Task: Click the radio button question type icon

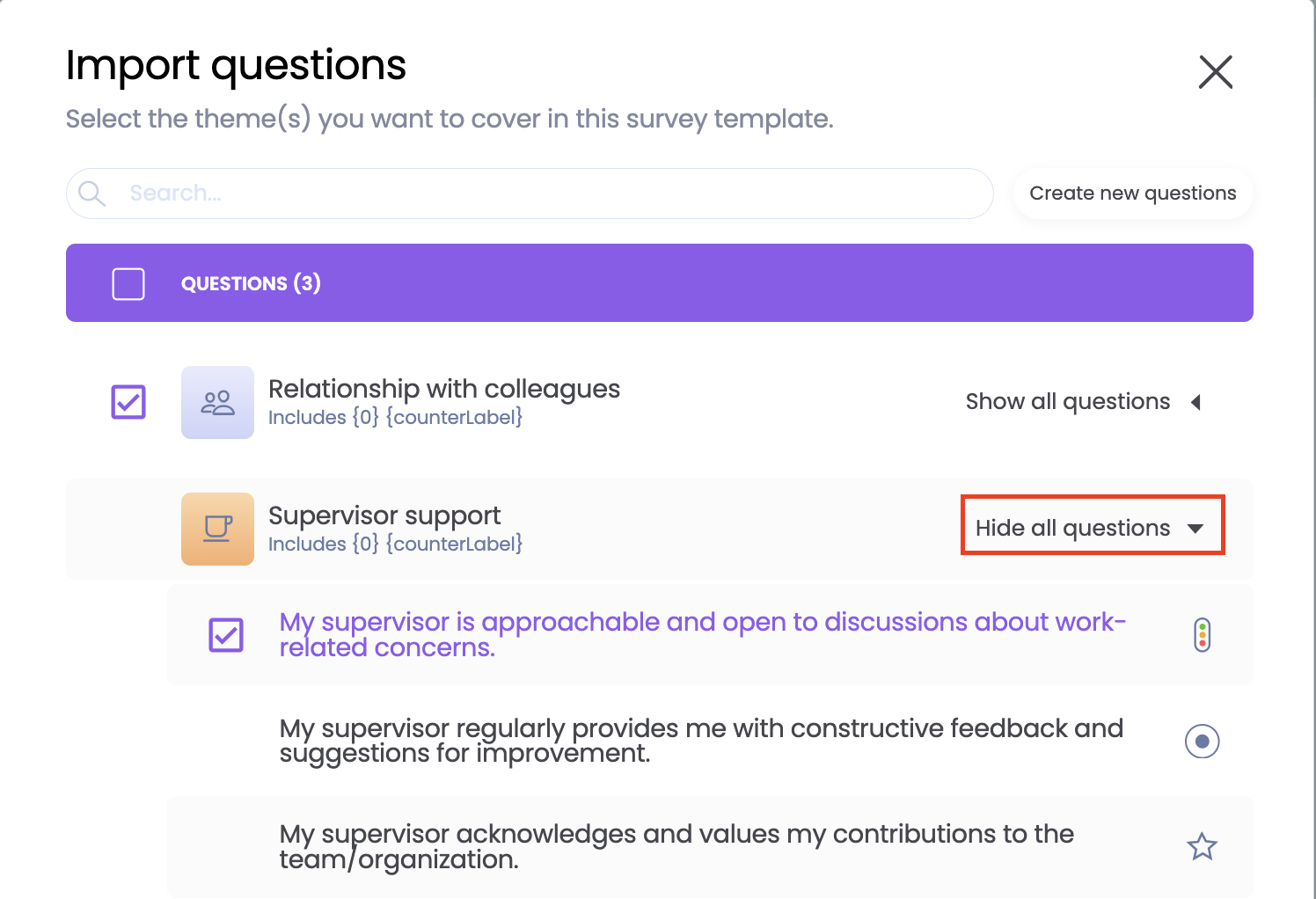Action: click(x=1203, y=742)
